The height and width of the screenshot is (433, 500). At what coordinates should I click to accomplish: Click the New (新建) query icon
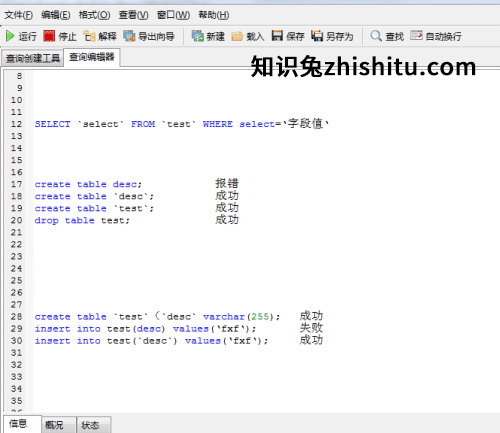click(x=197, y=36)
